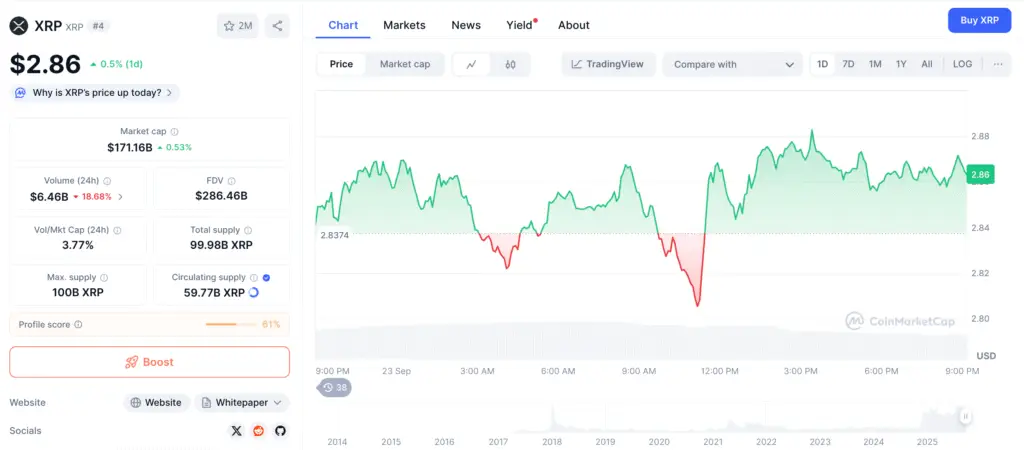The image size is (1024, 450).
Task: Open the Compare with dropdown
Action: coord(732,65)
